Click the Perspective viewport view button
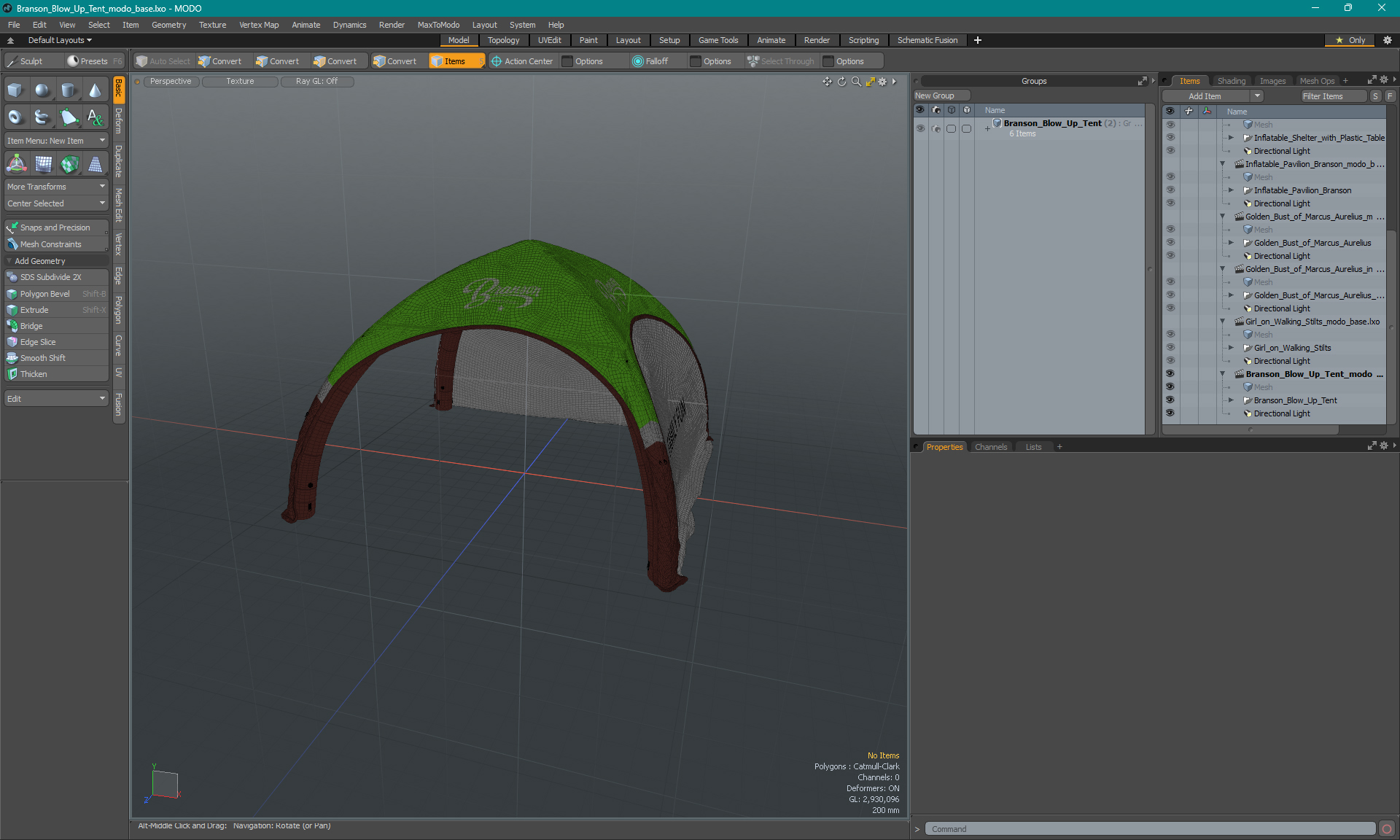Screen dimensions: 1400x840 pos(171,82)
